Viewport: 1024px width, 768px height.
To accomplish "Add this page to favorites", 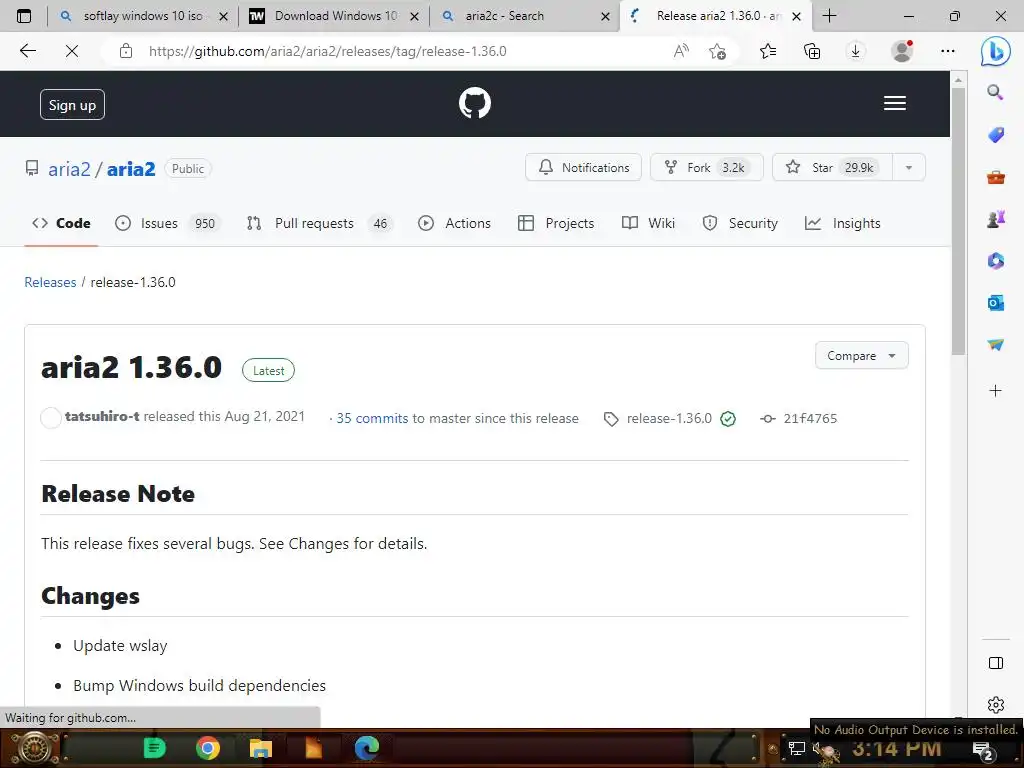I will click(x=717, y=51).
